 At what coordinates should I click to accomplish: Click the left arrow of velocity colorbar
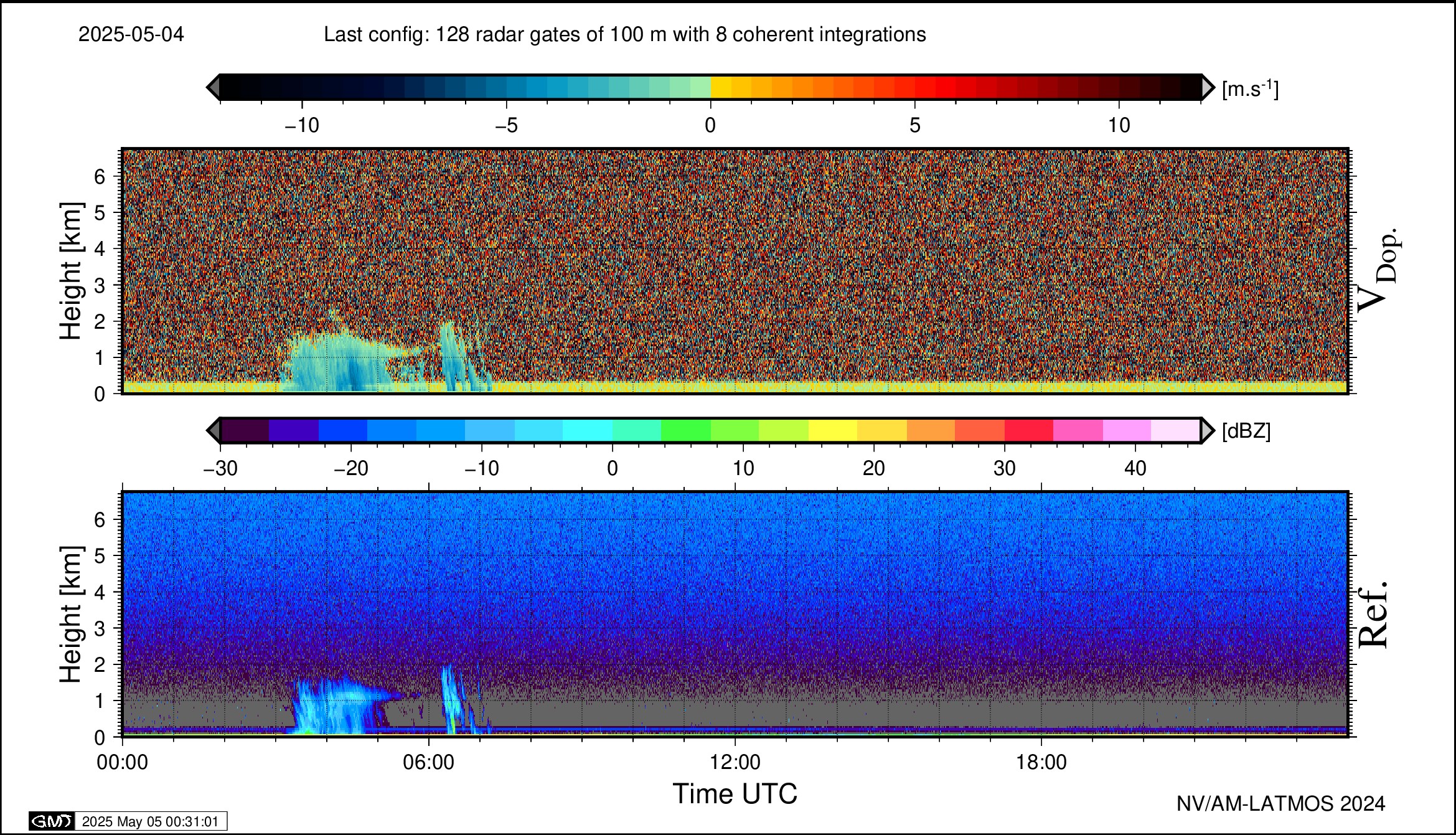214,87
